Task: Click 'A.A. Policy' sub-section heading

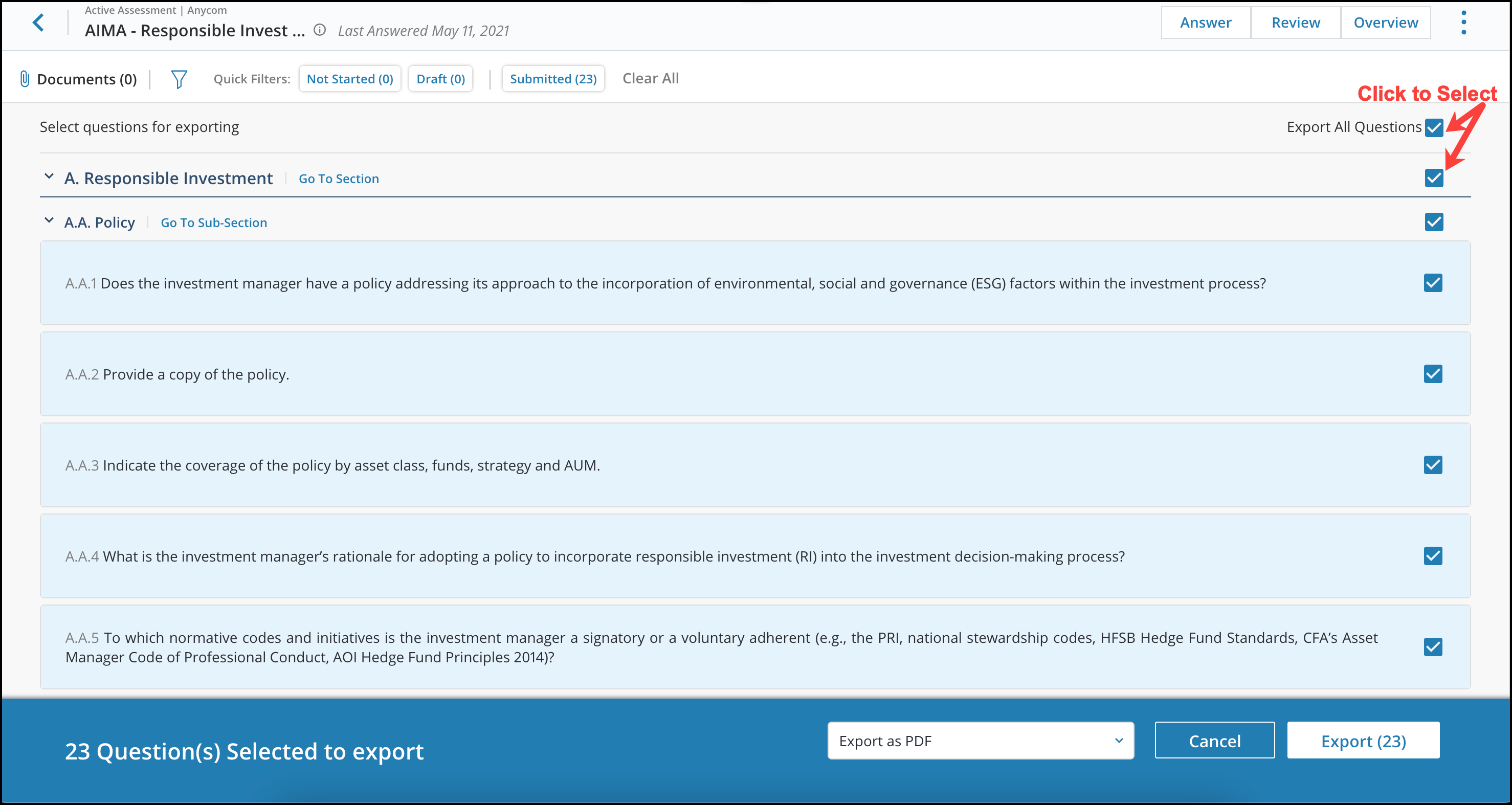Action: [99, 222]
